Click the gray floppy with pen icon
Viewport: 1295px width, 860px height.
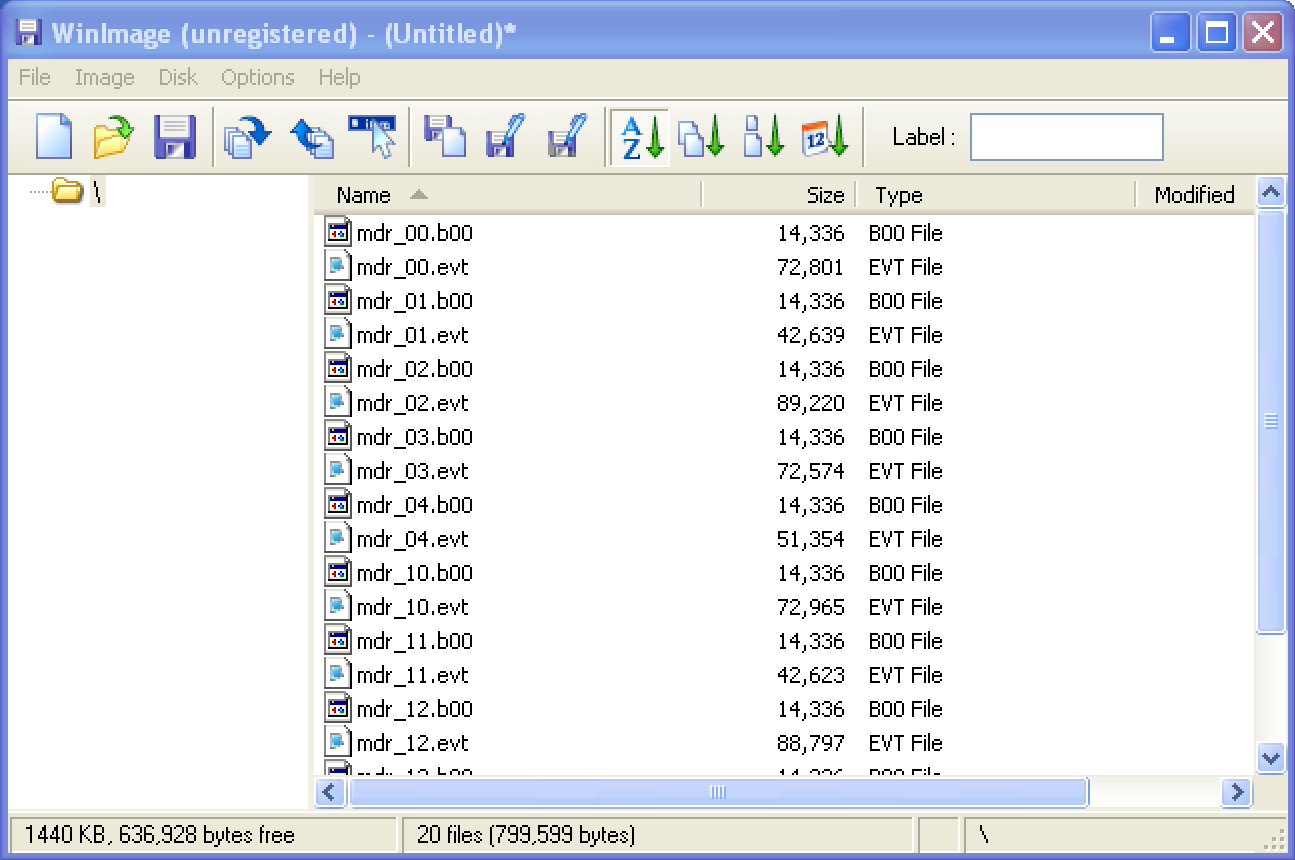click(x=567, y=137)
